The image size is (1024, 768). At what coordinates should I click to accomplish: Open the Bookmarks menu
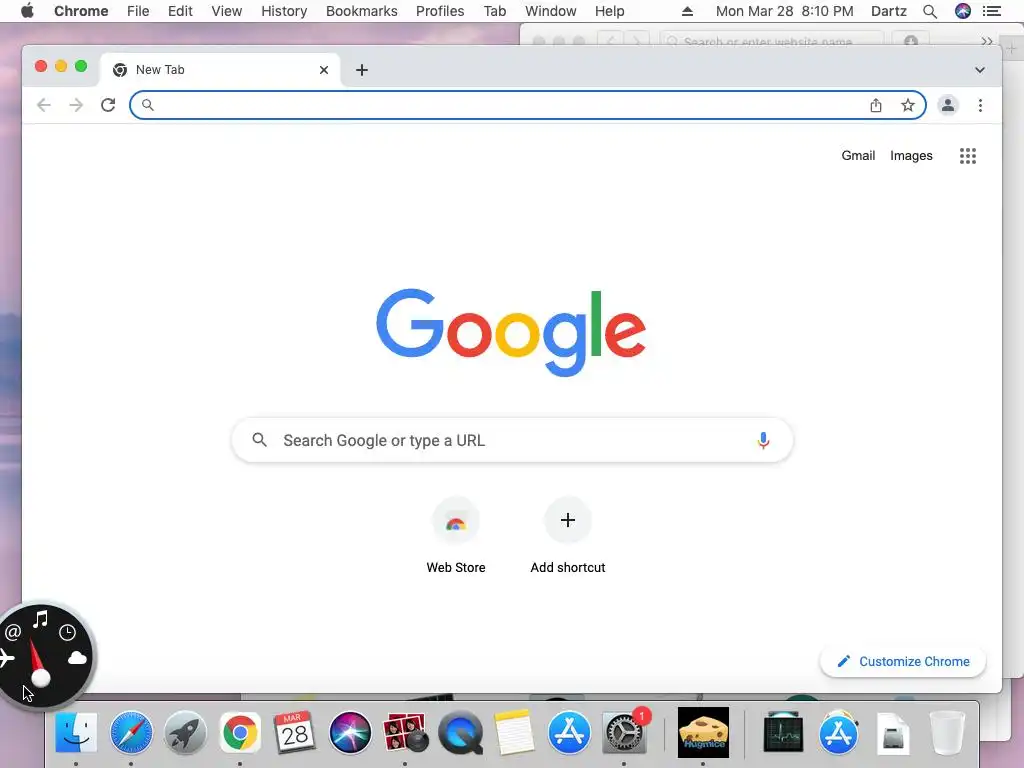pyautogui.click(x=362, y=11)
